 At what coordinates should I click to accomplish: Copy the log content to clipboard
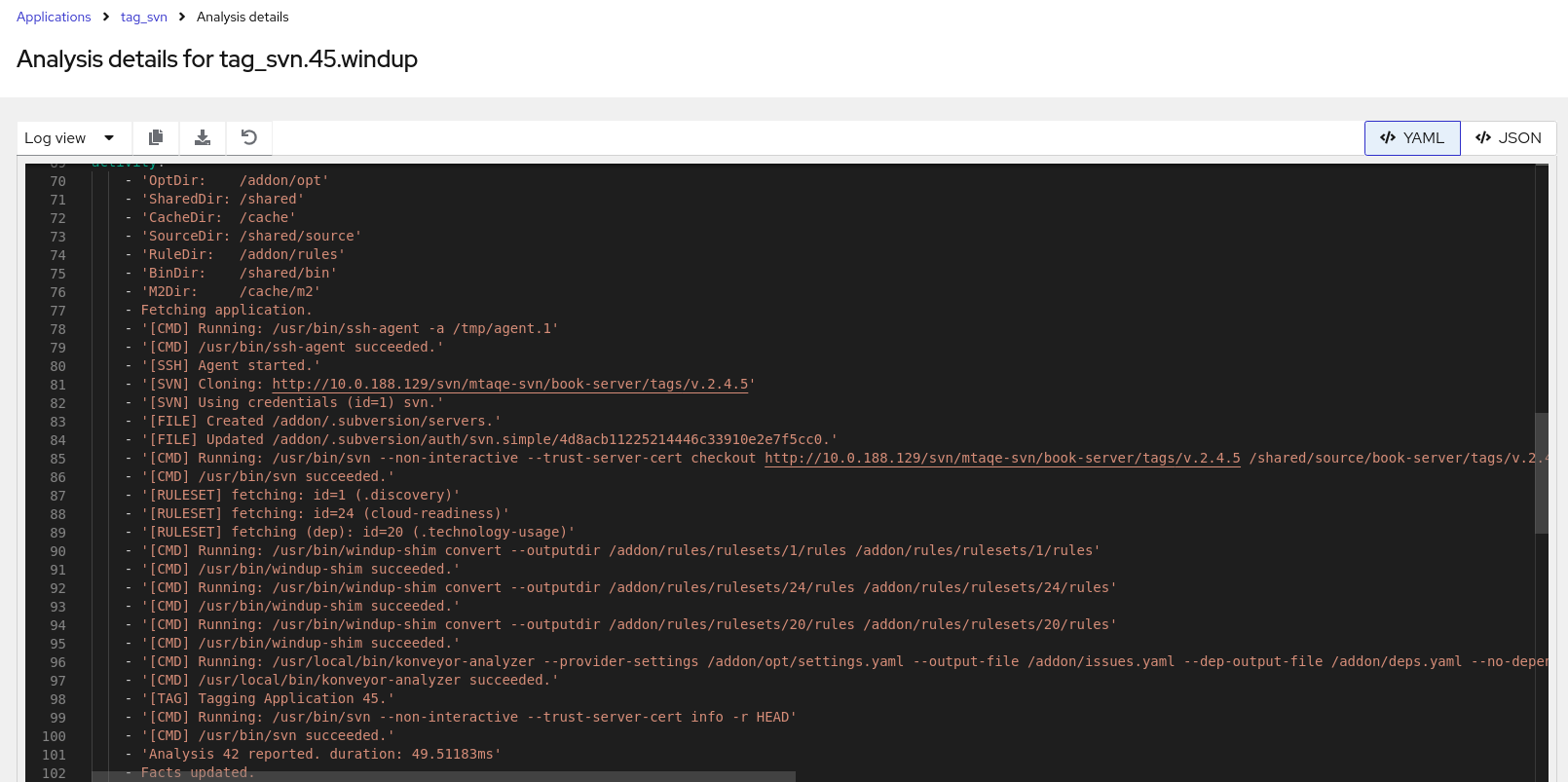coord(156,137)
